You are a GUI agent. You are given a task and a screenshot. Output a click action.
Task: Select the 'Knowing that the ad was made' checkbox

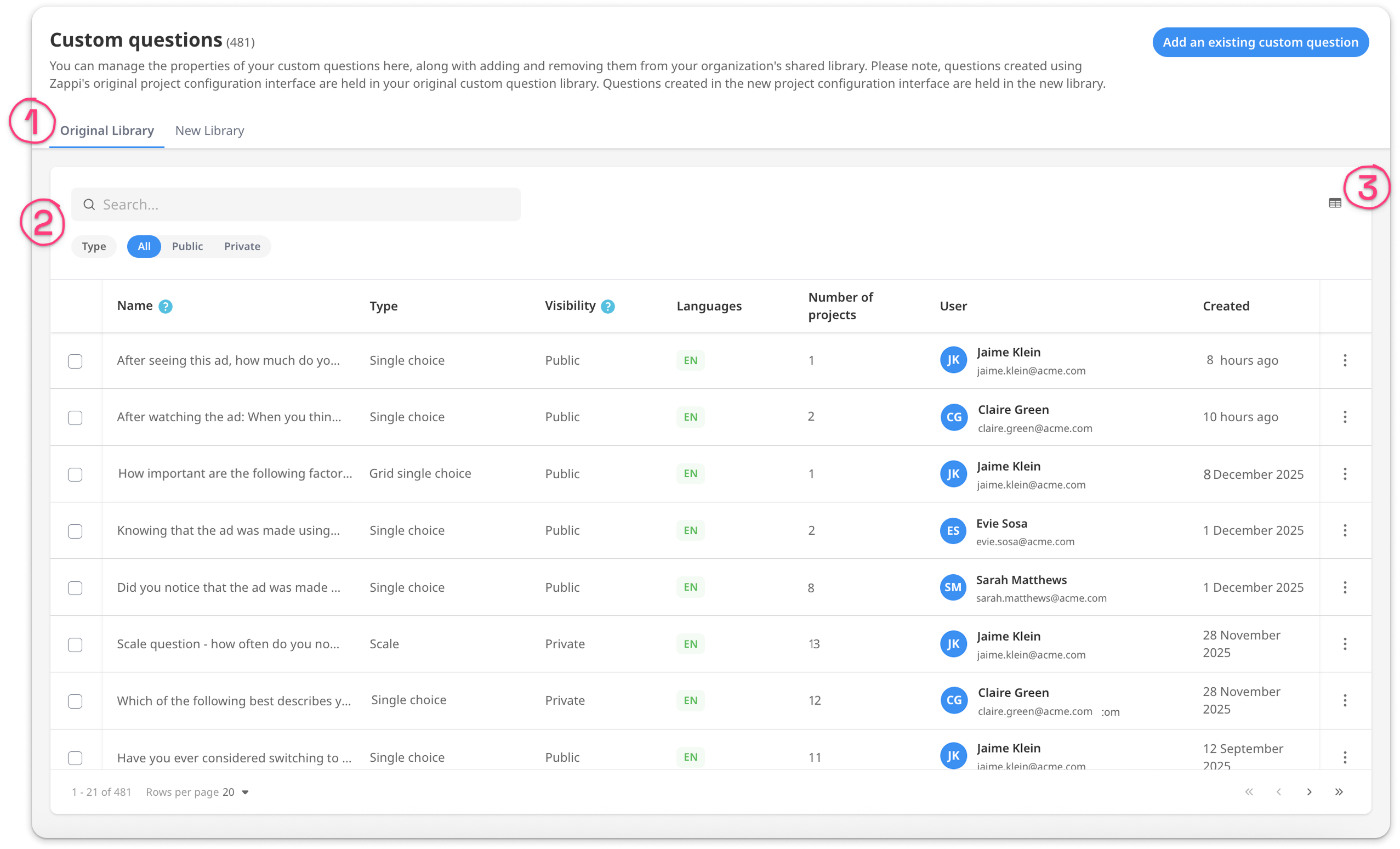pos(75,531)
